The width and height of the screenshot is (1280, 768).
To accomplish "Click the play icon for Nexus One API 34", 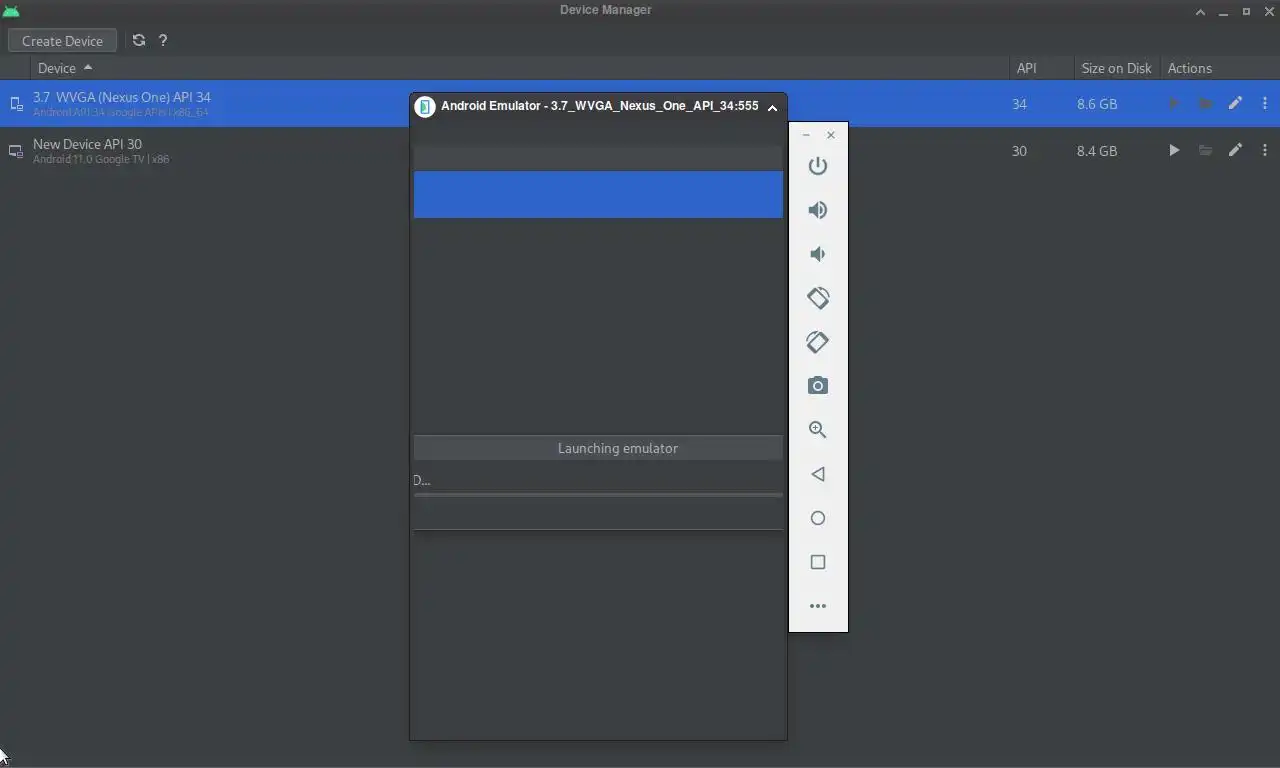I will (1174, 103).
